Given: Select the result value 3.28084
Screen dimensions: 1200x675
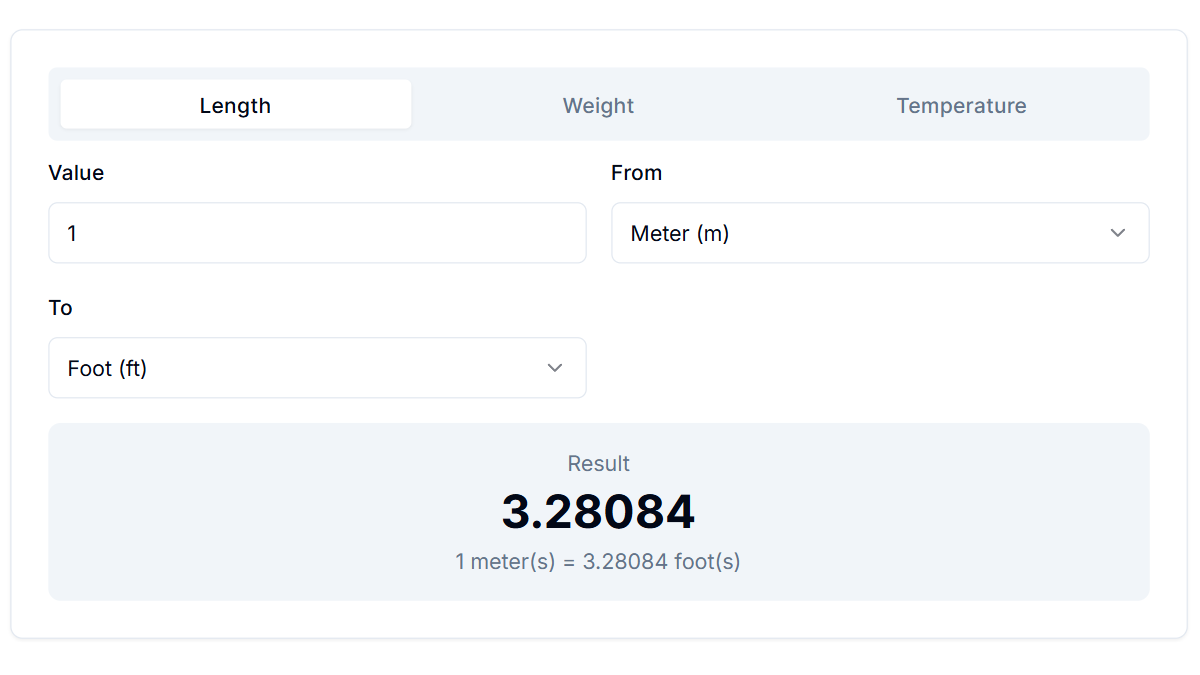Looking at the screenshot, I should pos(598,511).
